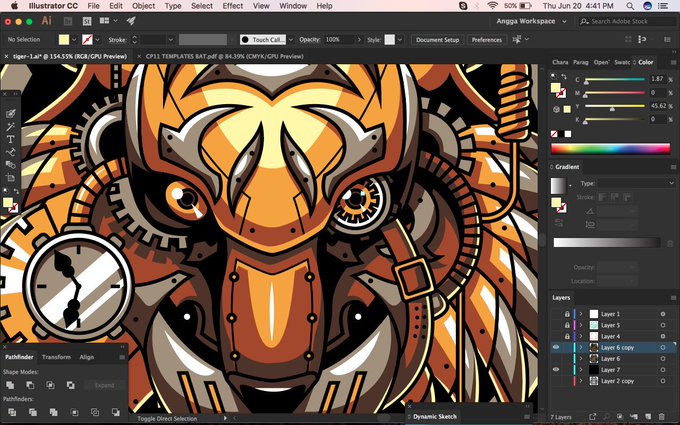
Task: Hide Layer 7 with its eye icon
Action: pos(556,370)
